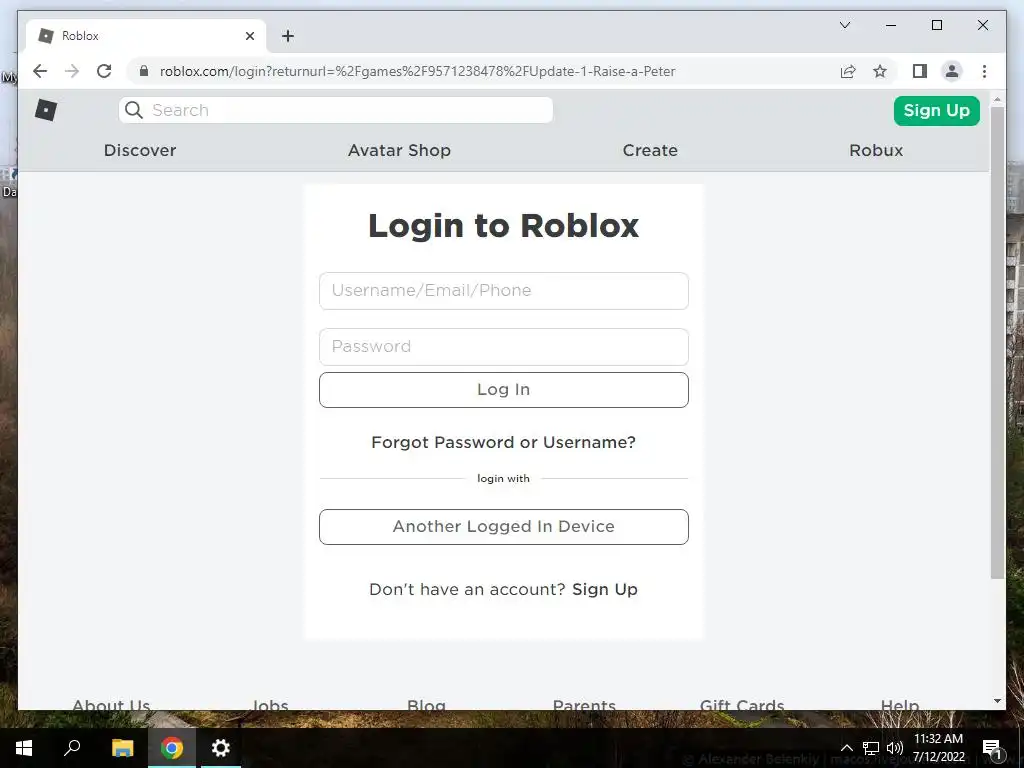Image resolution: width=1024 pixels, height=768 pixels.
Task: Click the padlock site info icon
Action: click(x=144, y=71)
